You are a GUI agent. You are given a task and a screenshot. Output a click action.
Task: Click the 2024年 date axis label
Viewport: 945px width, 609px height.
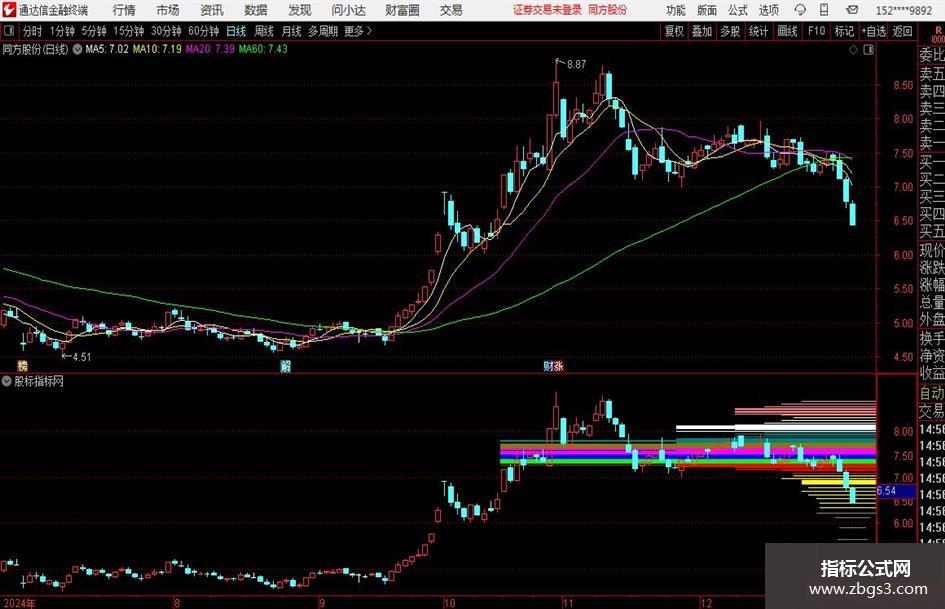[19, 603]
